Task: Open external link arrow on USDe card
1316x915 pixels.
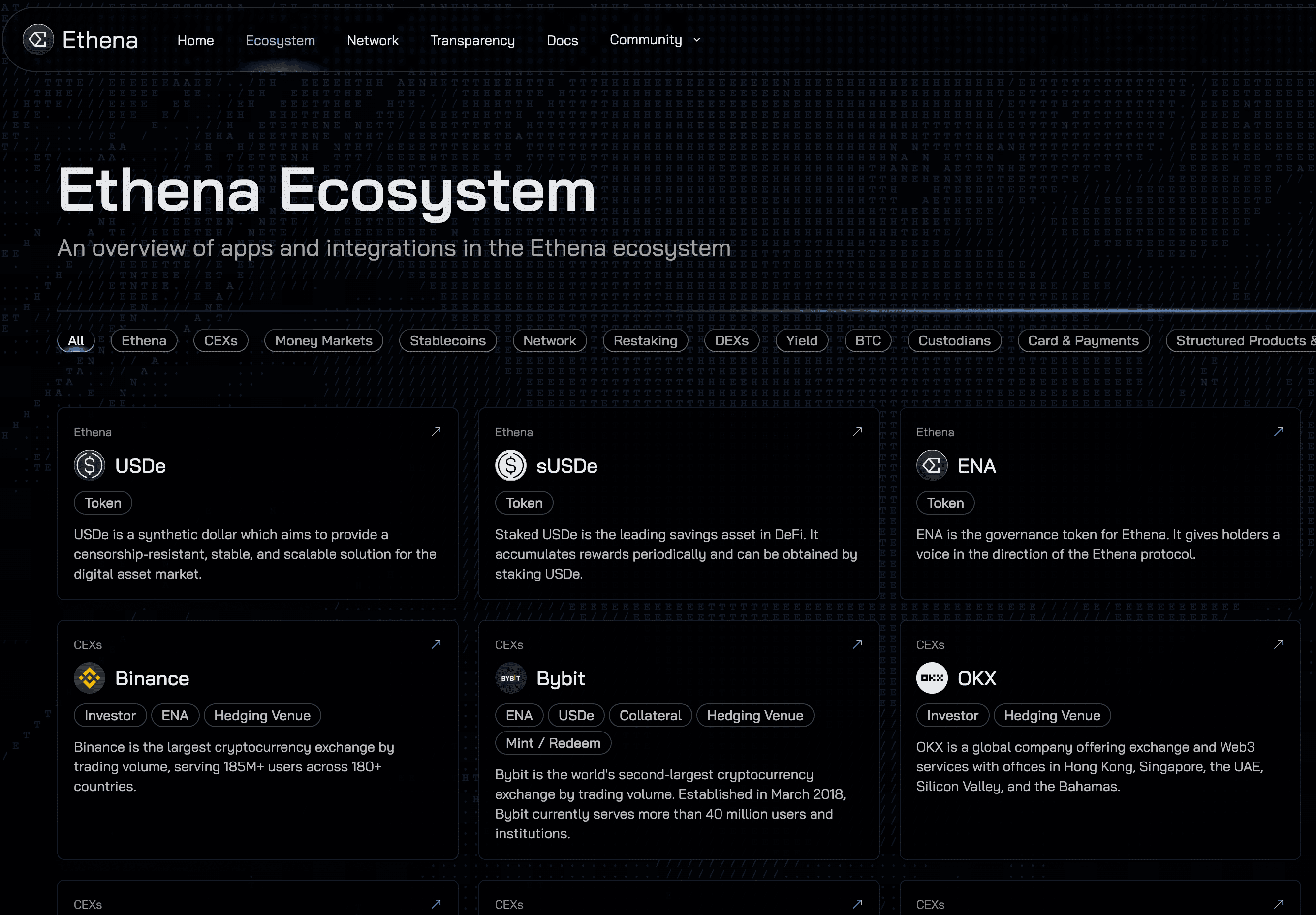Action: click(x=436, y=432)
